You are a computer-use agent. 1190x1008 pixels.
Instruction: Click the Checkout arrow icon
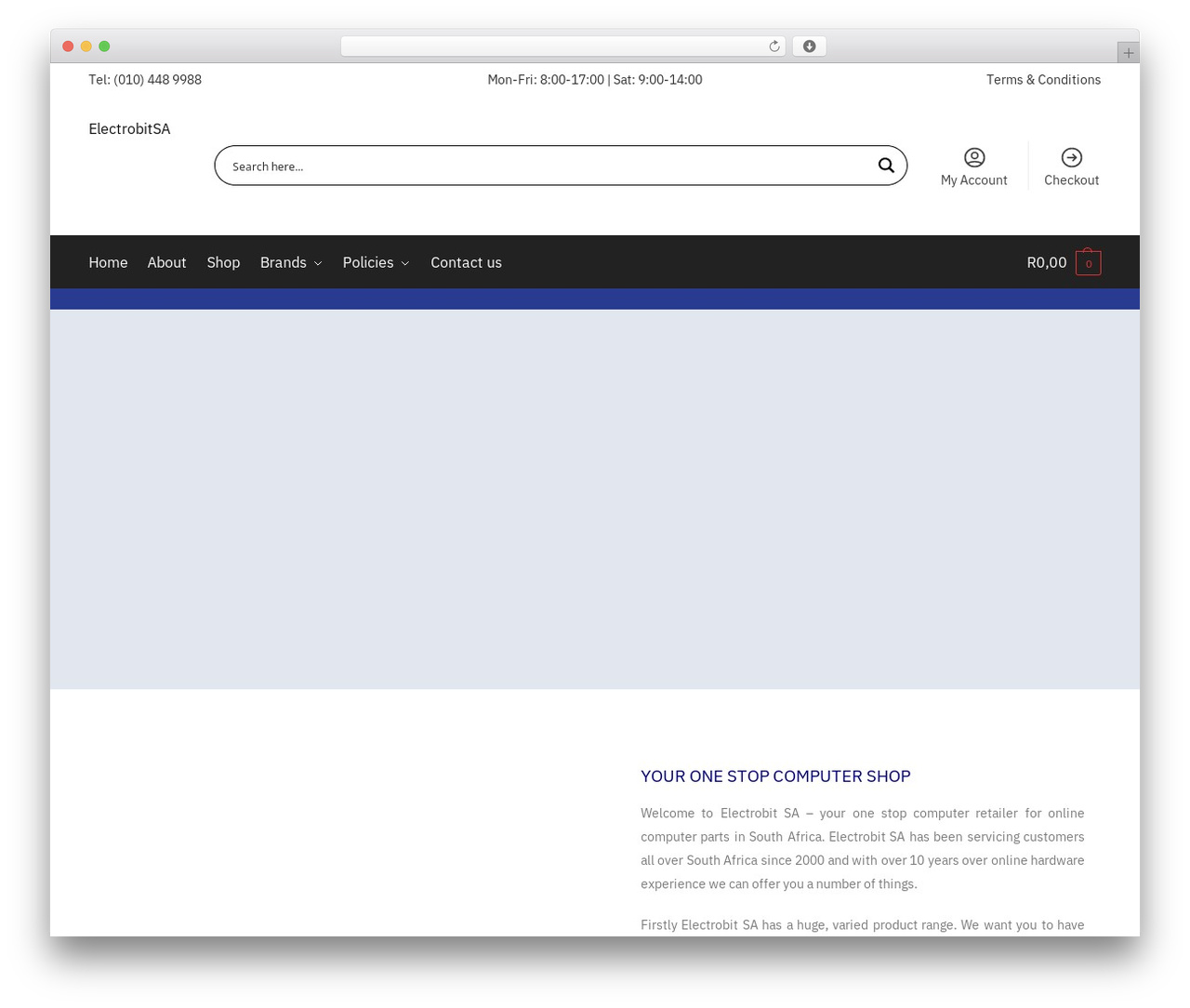coord(1072,157)
